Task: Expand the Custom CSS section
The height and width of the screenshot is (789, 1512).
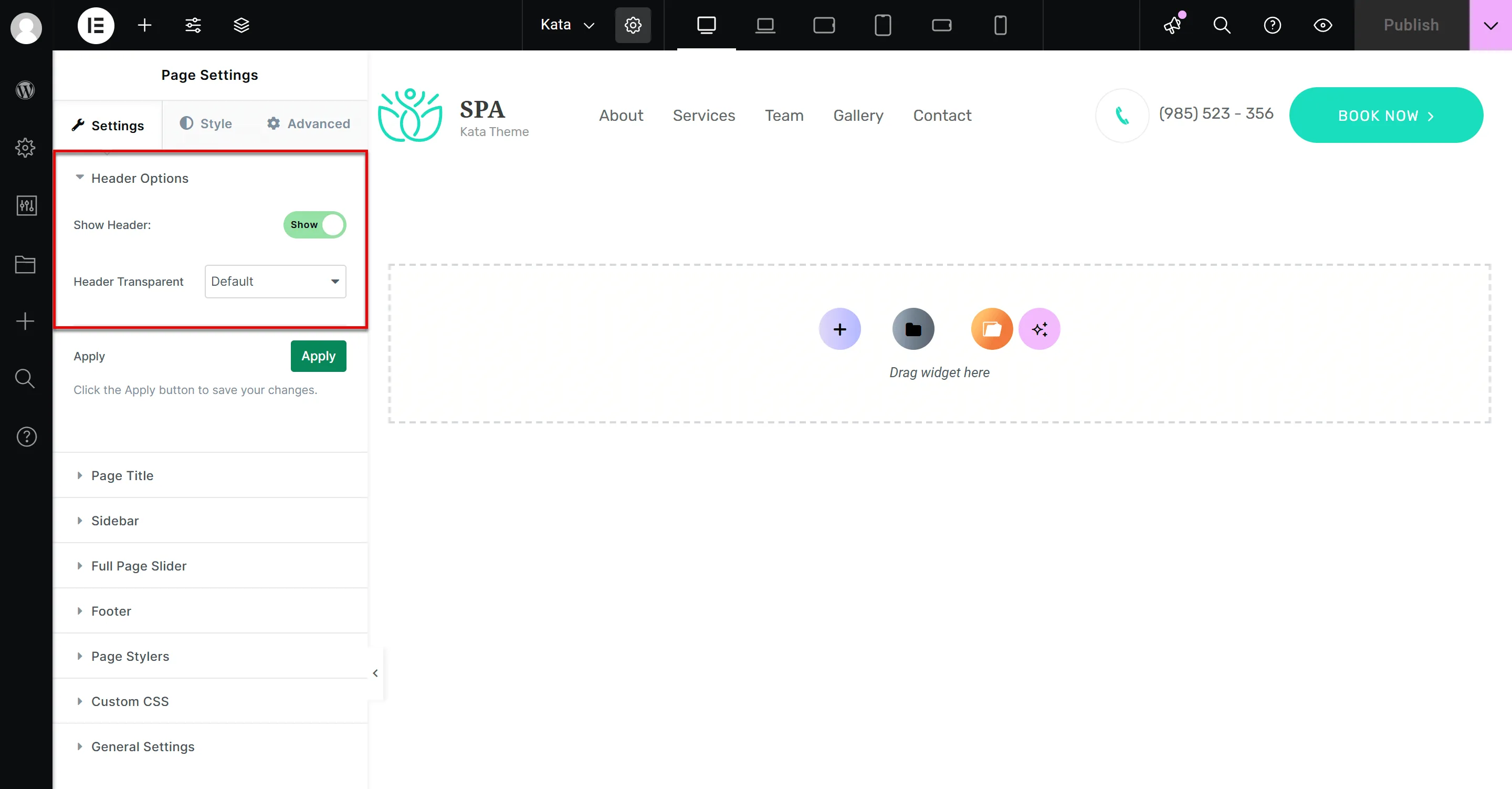Action: click(x=210, y=701)
